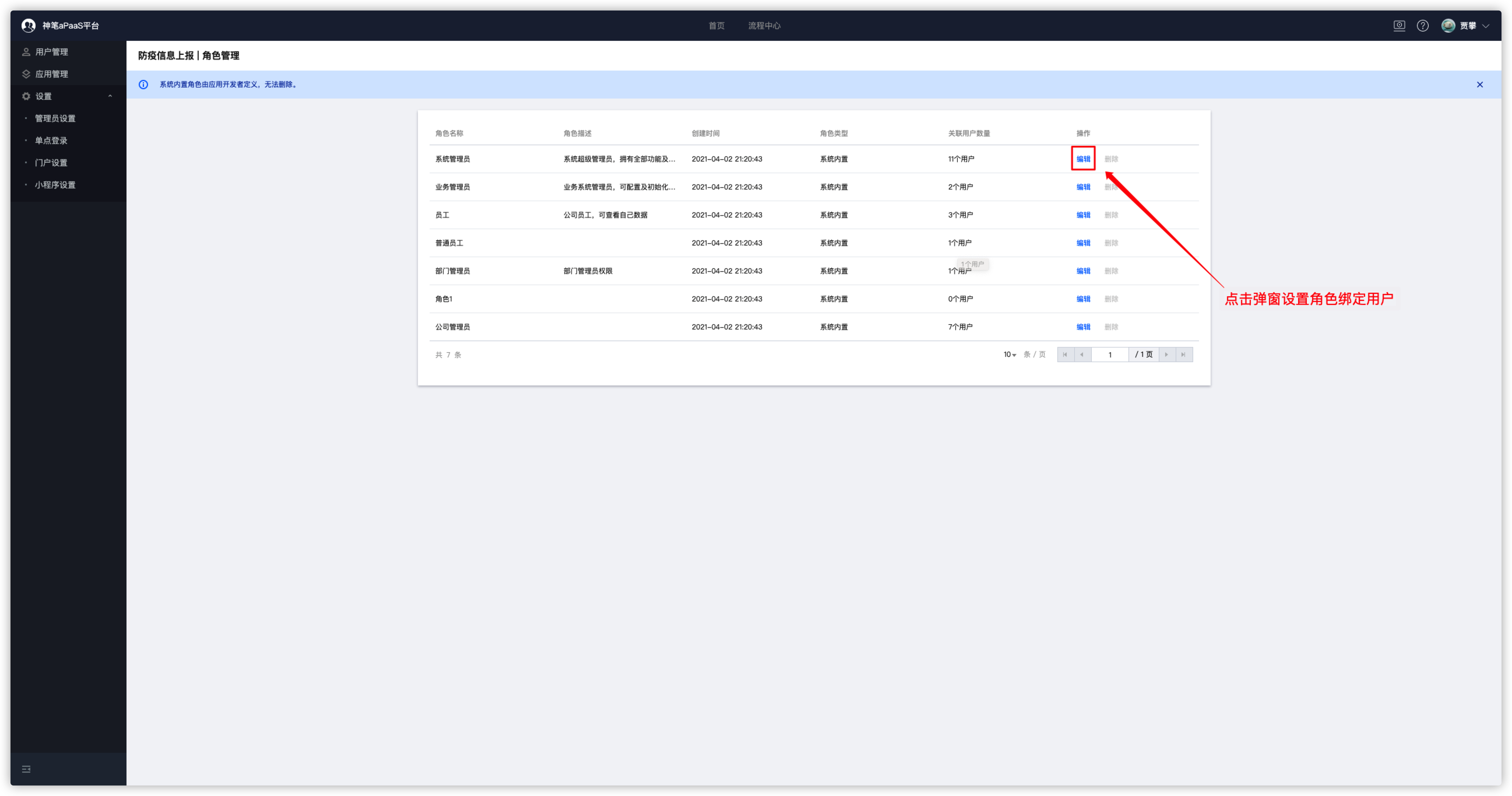Click the 7个用户 cell
Image resolution: width=1512 pixels, height=796 pixels.
960,326
